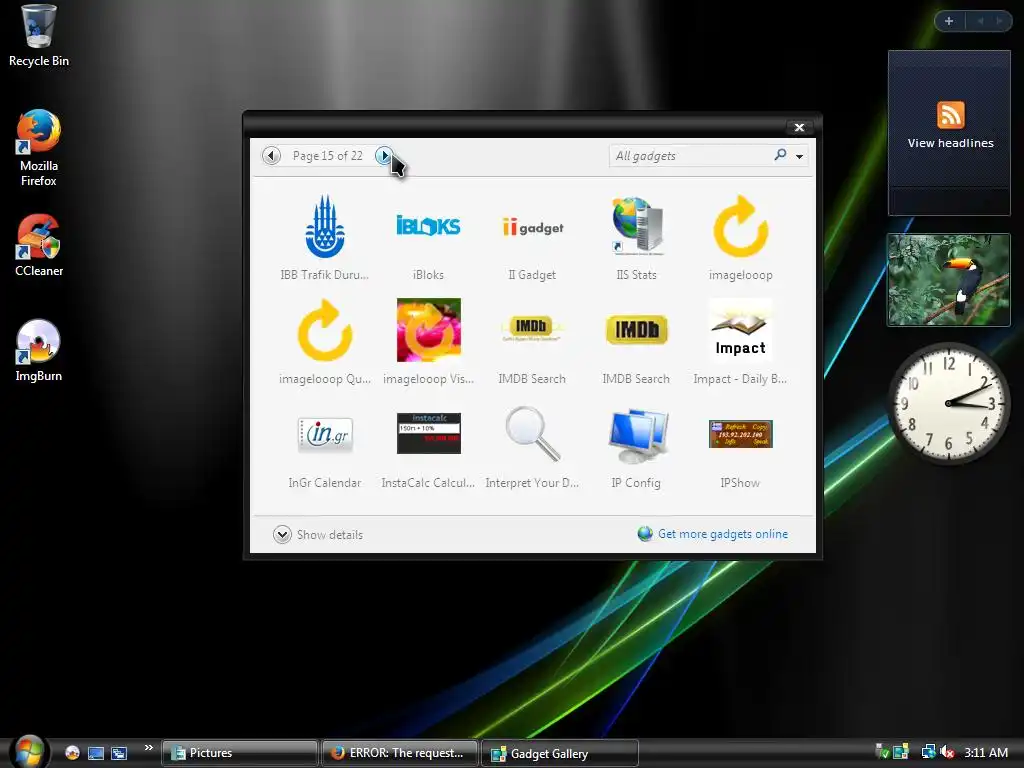
Task: Click the muted volume tray icon
Action: (948, 752)
